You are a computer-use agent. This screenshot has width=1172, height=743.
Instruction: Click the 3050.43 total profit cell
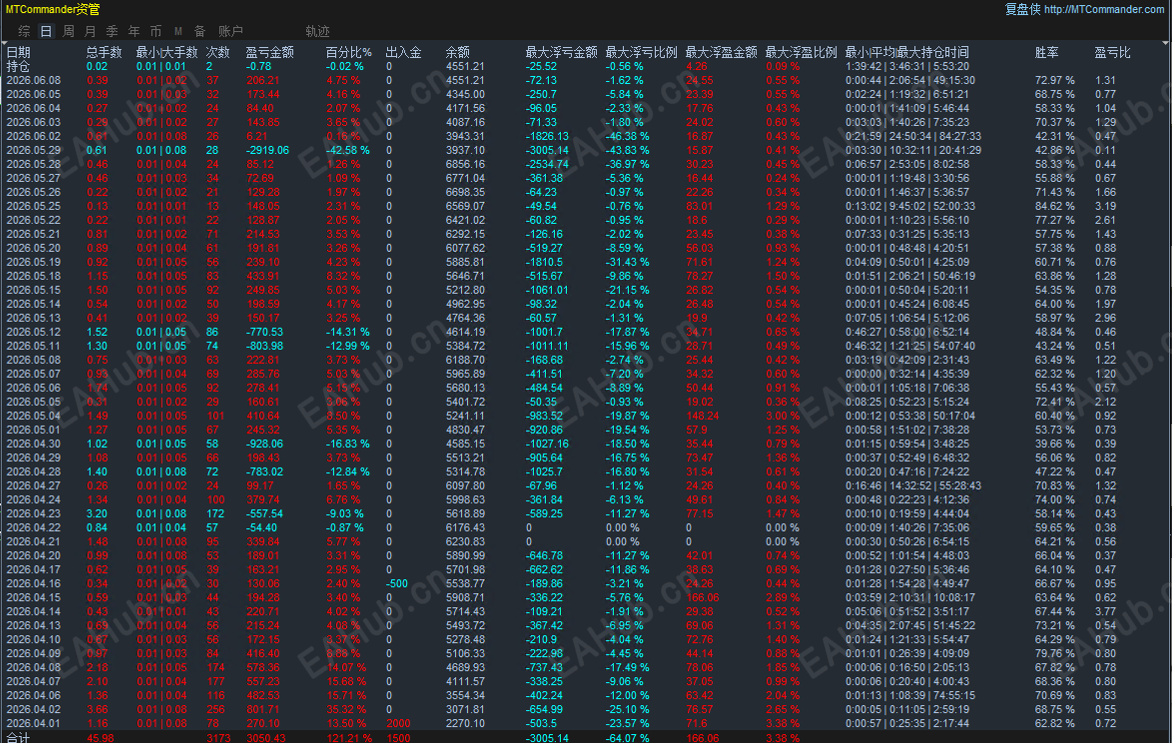click(265, 738)
